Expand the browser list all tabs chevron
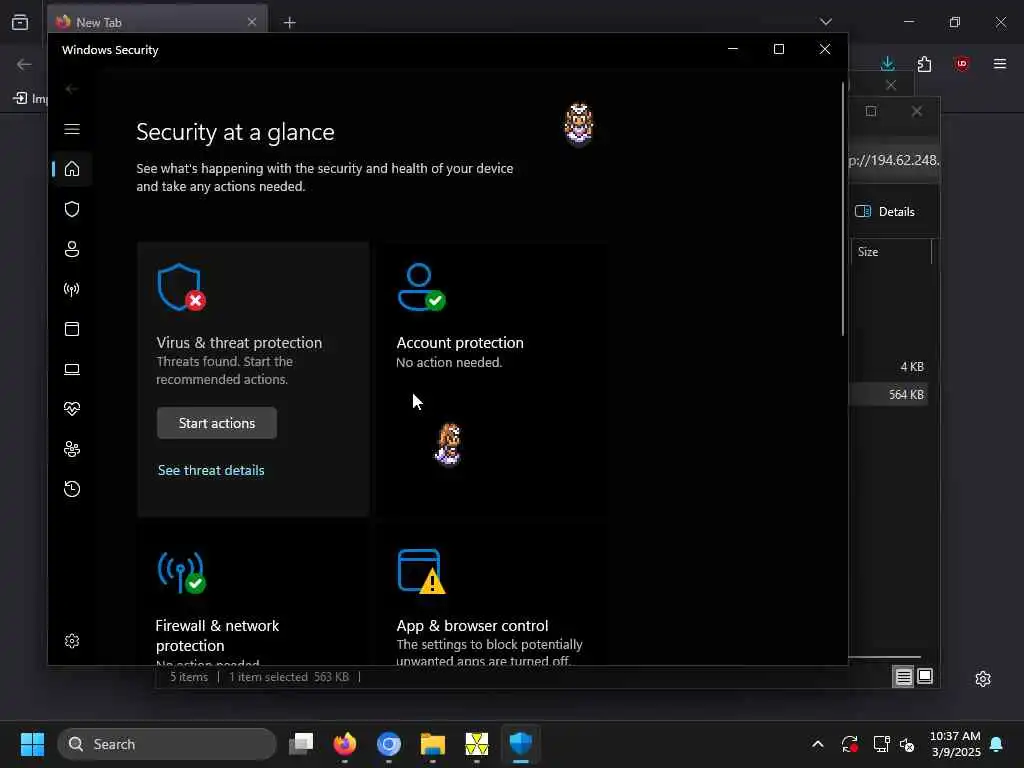 [826, 22]
